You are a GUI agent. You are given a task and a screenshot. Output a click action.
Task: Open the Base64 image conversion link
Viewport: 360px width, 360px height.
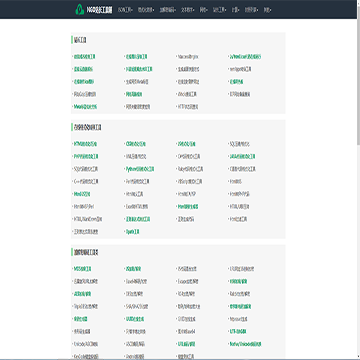(x=186, y=332)
